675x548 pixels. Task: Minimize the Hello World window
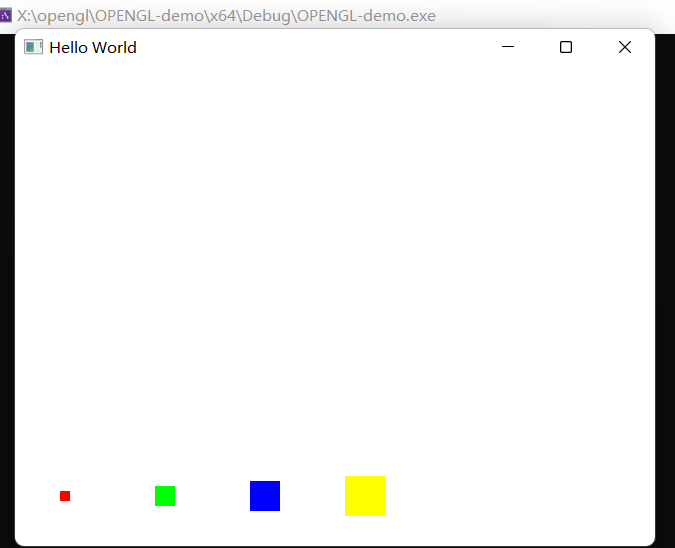coord(508,47)
